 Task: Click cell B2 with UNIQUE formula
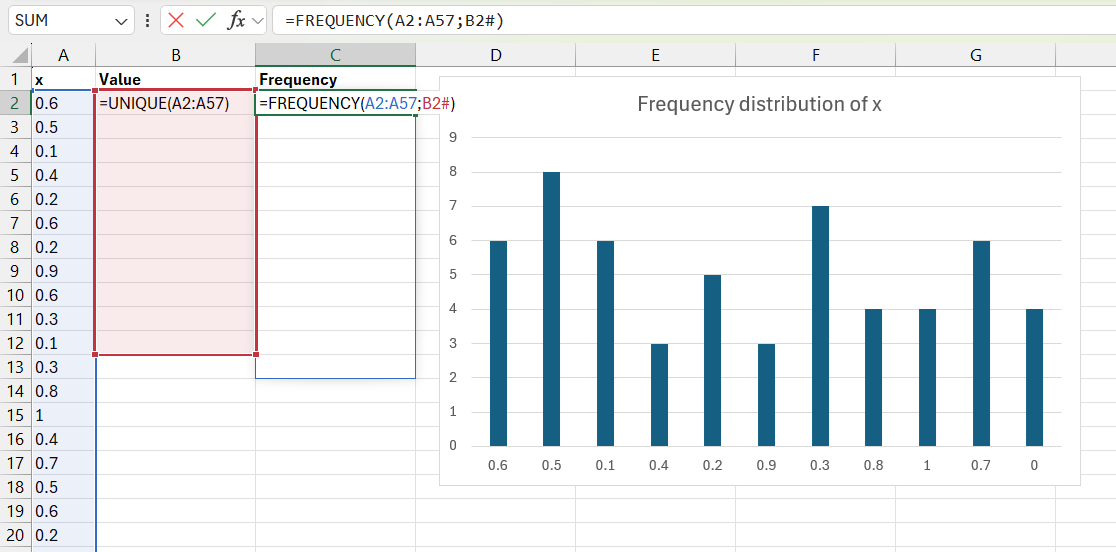click(x=175, y=104)
